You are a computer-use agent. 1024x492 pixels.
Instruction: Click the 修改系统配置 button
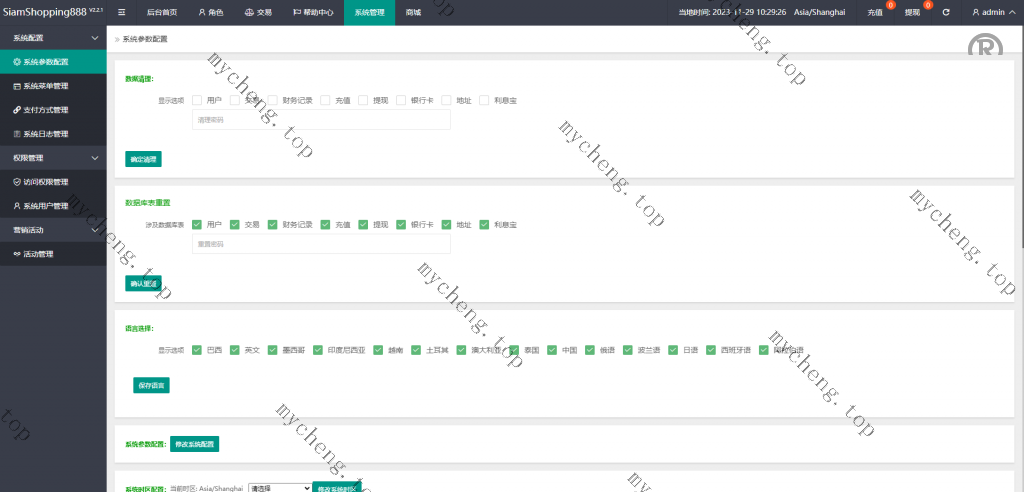tap(194, 444)
